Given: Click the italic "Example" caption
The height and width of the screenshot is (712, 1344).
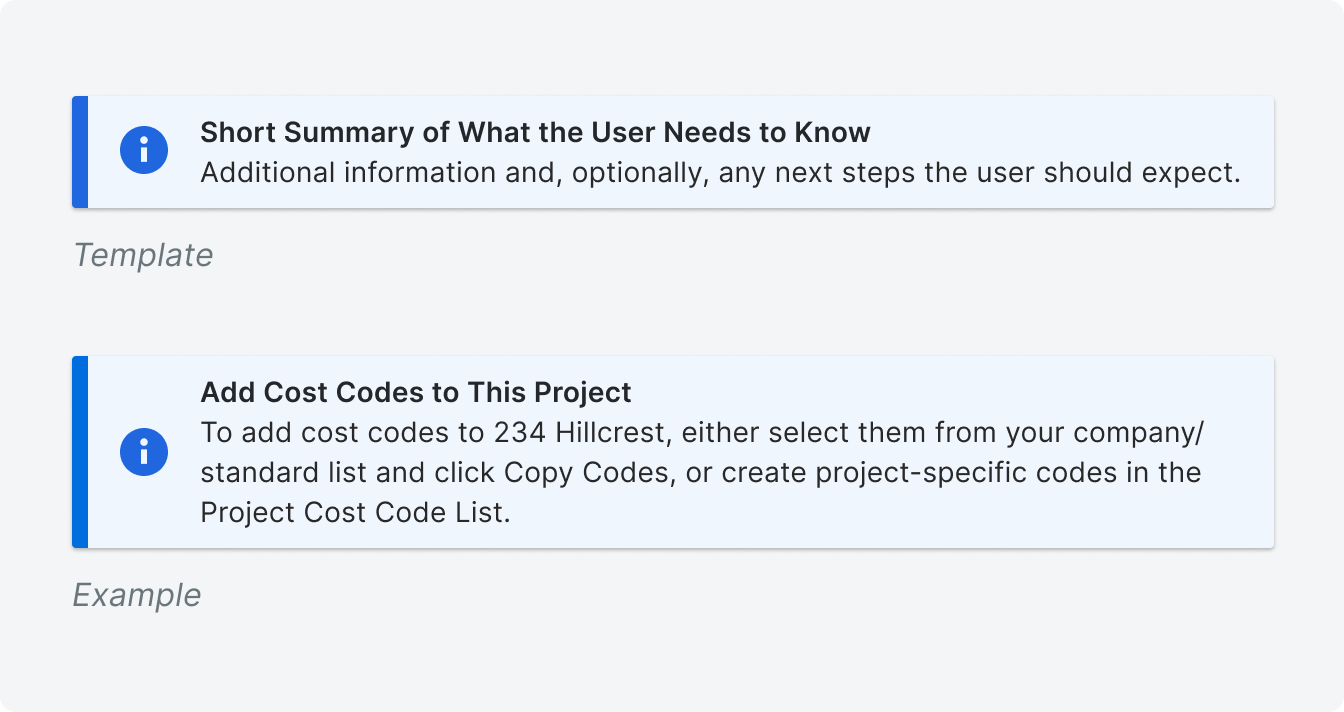Looking at the screenshot, I should point(137,595).
